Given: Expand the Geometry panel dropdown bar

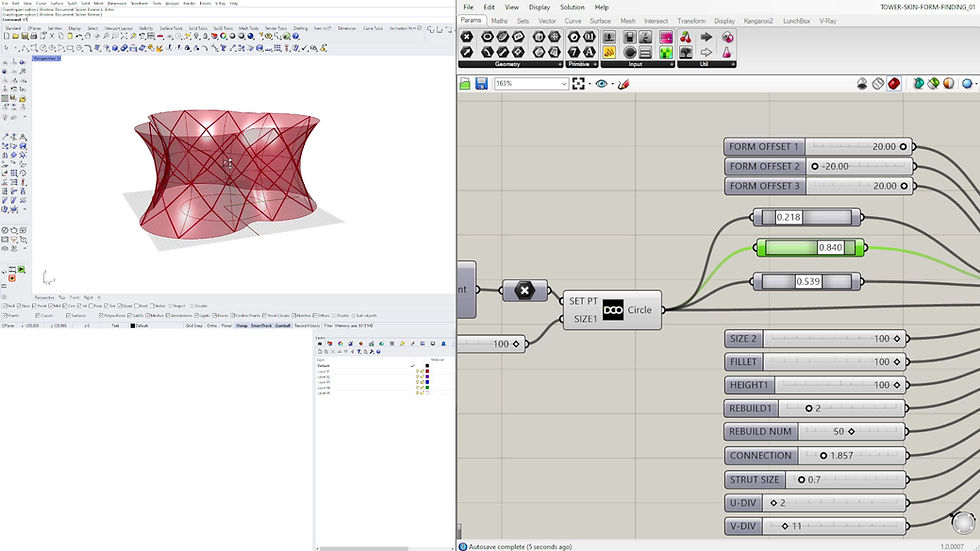Looking at the screenshot, I should (x=511, y=64).
